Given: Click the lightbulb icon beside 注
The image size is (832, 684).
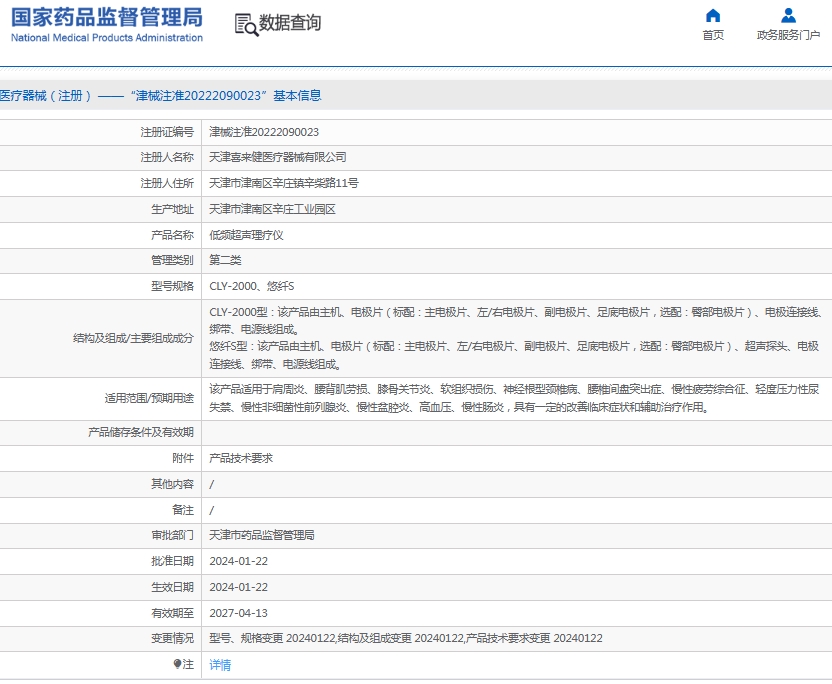Looking at the screenshot, I should pos(177,664).
